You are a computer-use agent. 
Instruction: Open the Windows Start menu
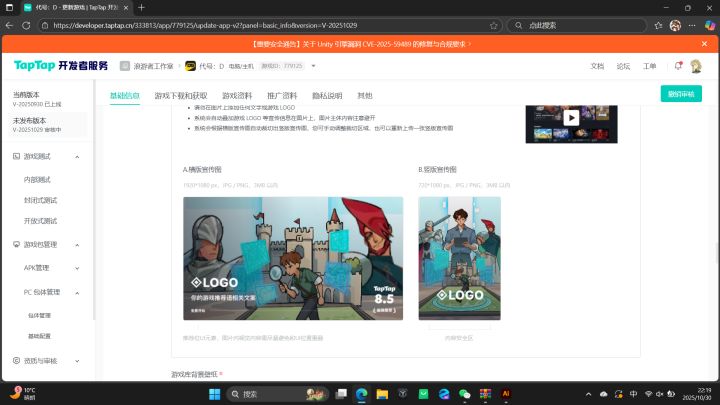coord(214,394)
